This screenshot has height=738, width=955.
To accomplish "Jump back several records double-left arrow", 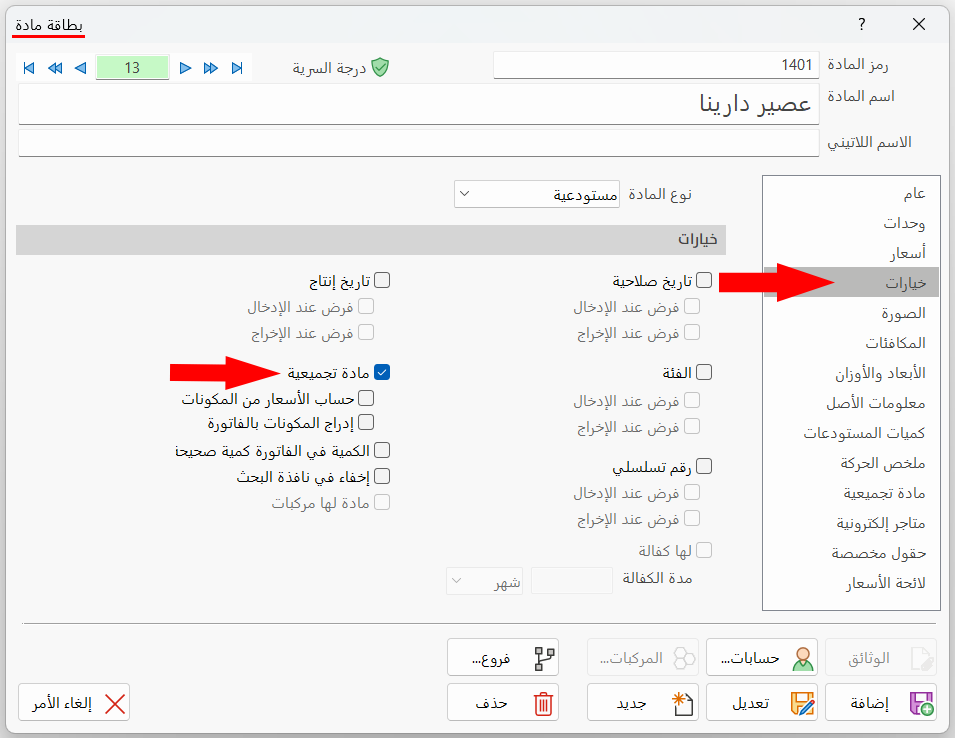I will pyautogui.click(x=55, y=68).
